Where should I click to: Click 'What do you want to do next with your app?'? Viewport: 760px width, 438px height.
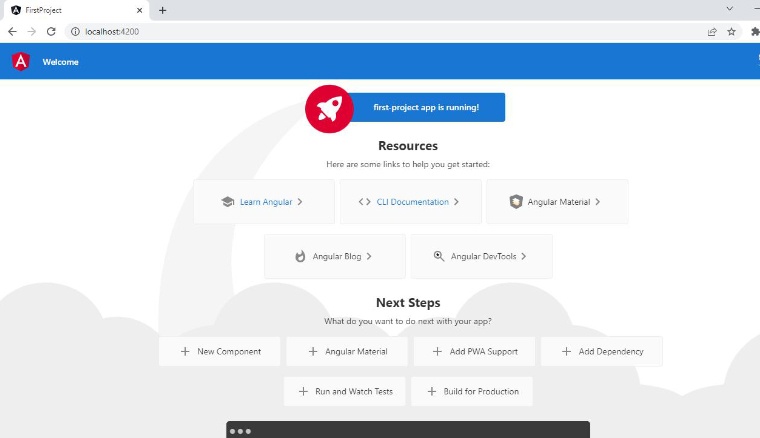408,321
